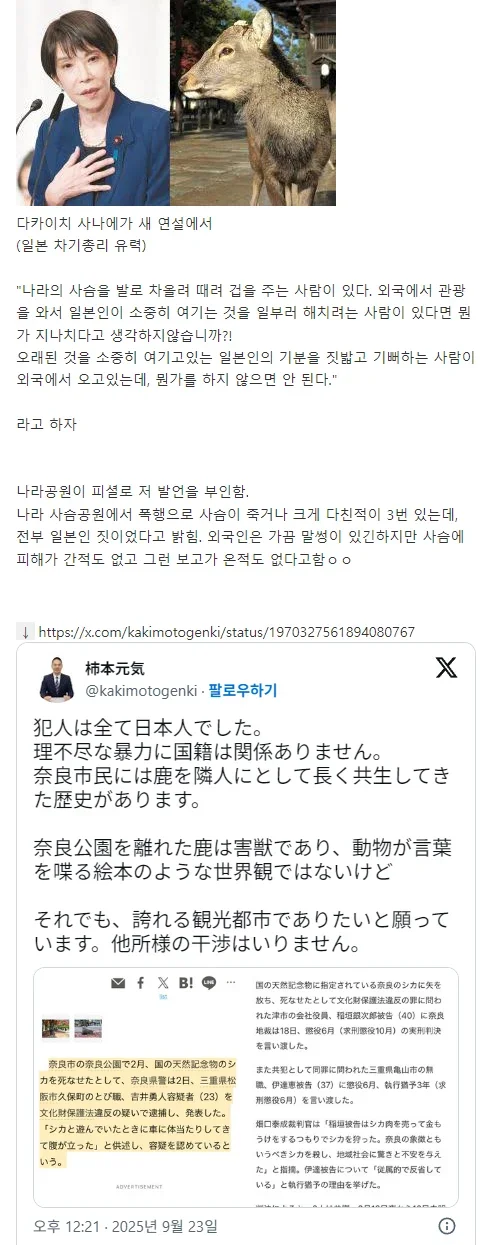483x1245 pixels.
Task: Open the deer photo at top
Action: 253,102
